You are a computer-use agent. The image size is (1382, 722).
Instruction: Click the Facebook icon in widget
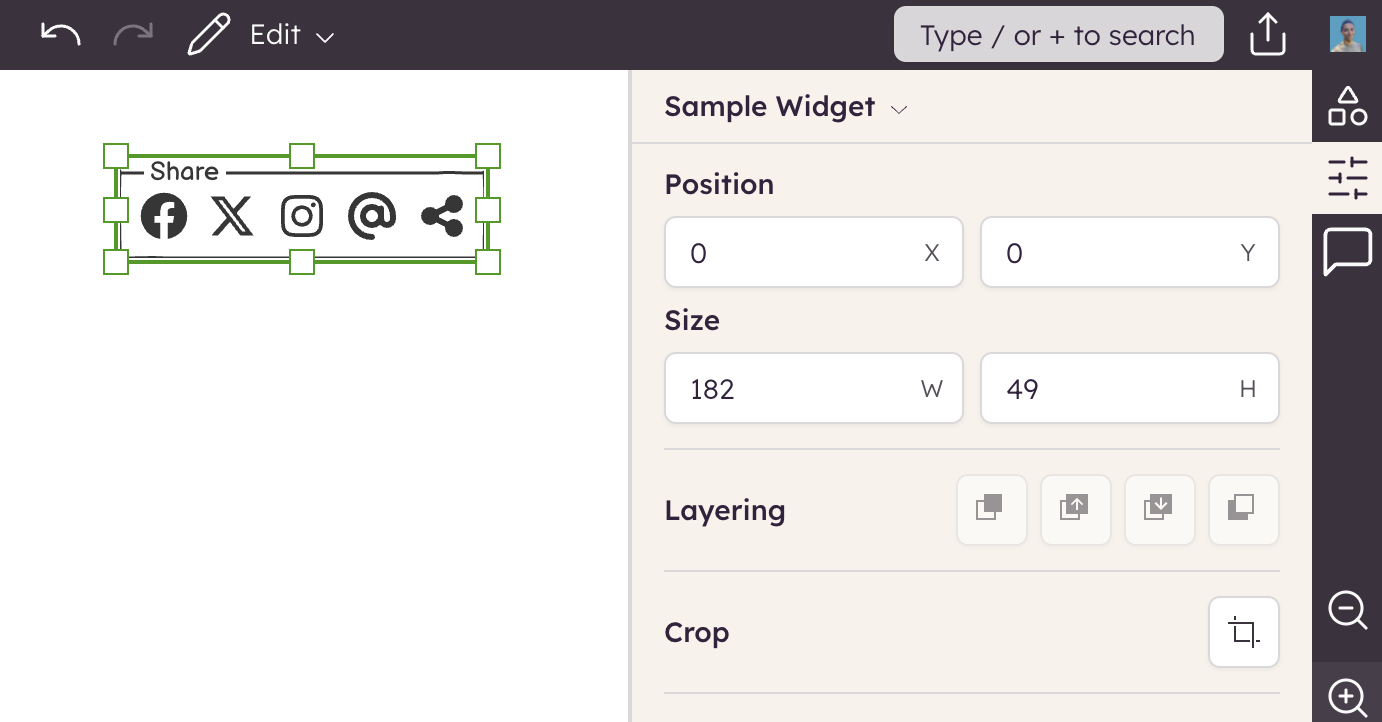(x=164, y=216)
